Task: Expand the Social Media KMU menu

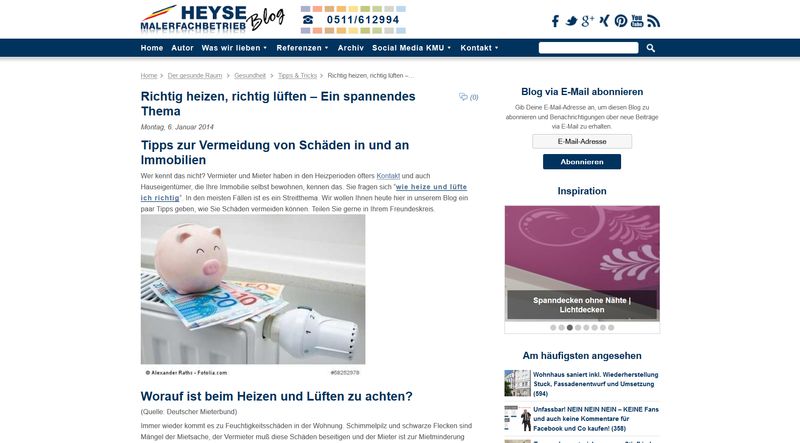Action: click(x=411, y=48)
